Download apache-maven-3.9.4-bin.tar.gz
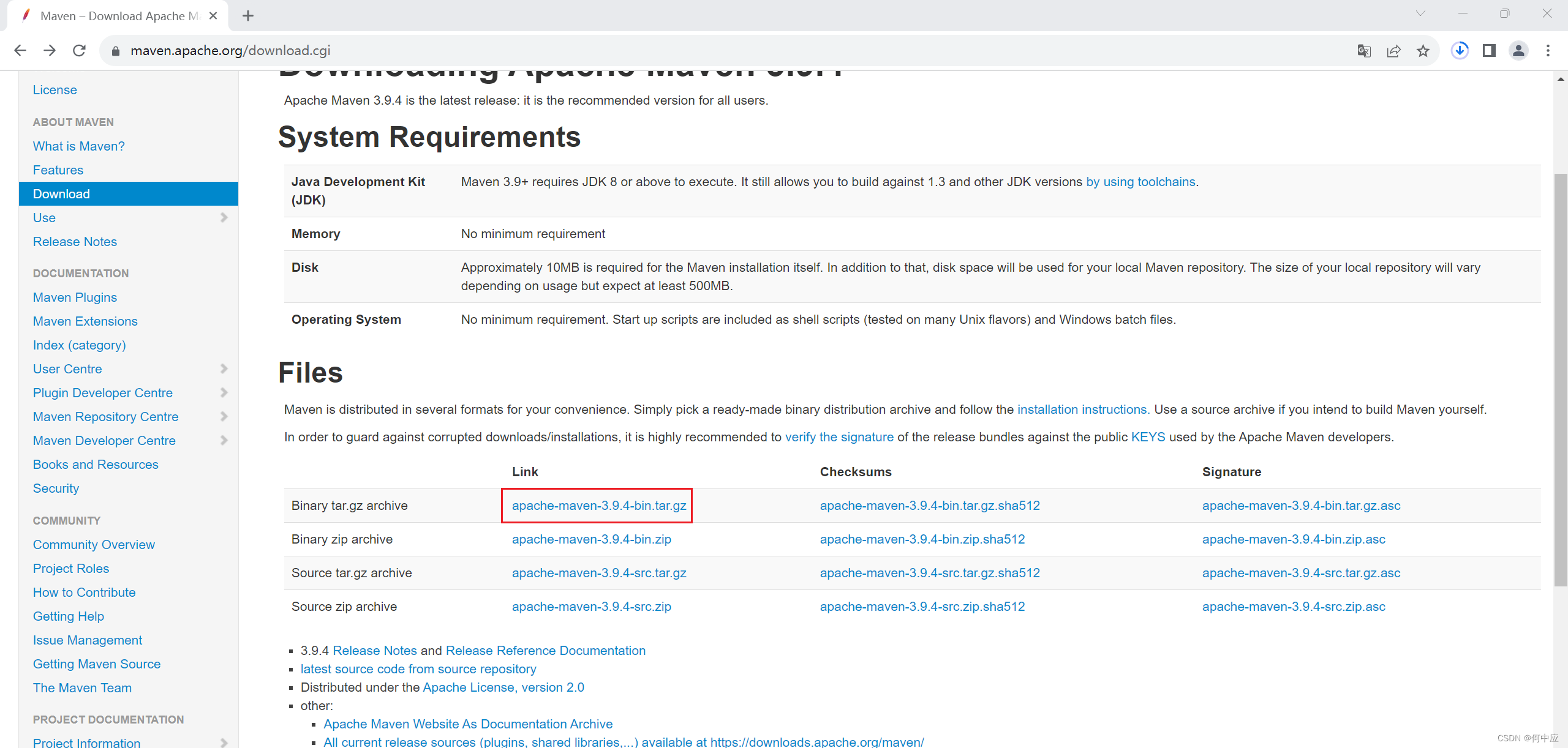 click(x=599, y=506)
